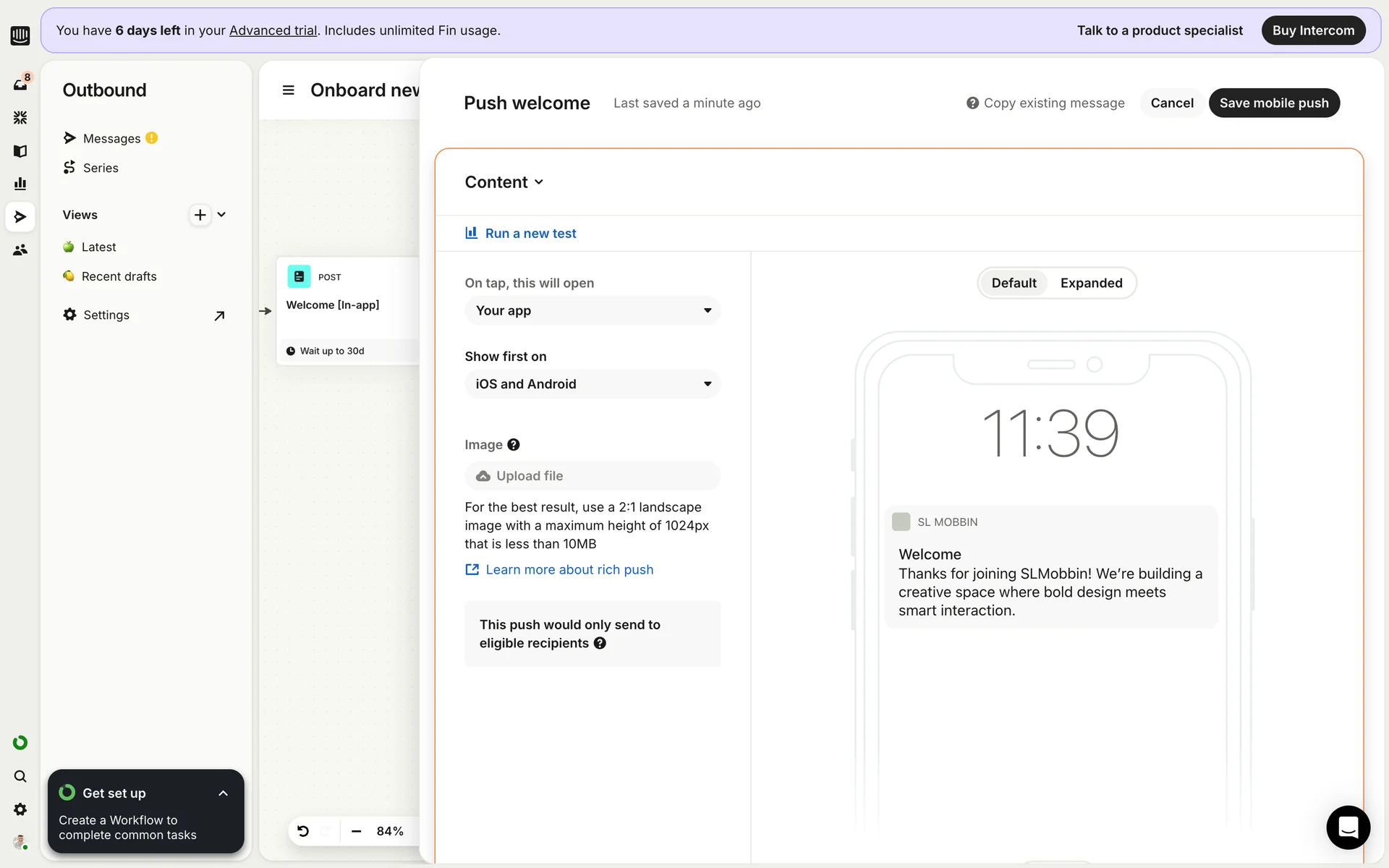This screenshot has height=868, width=1389.
Task: Click the search magnifier icon in left rail
Action: (20, 776)
